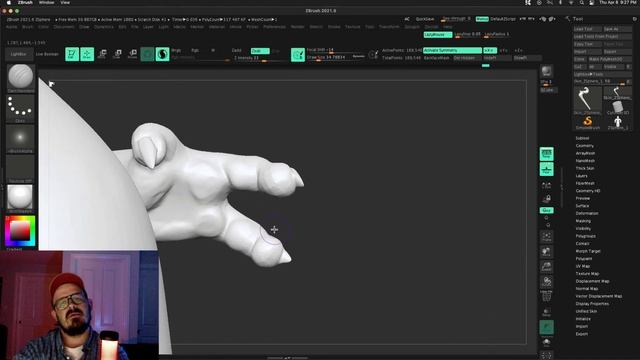Click the Solo mode icon on right shelf
Screen dimensions: 640x360
[x=547, y=342]
